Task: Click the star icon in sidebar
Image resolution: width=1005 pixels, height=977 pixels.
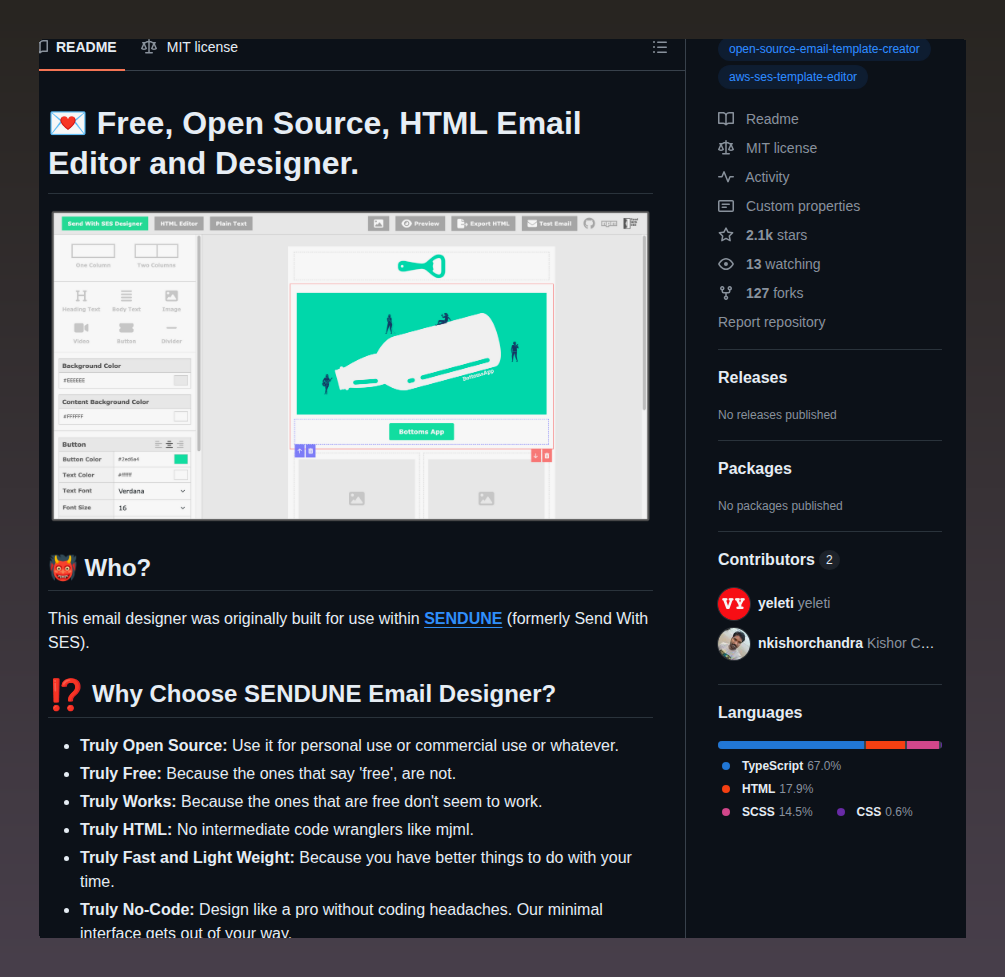Action: [726, 235]
